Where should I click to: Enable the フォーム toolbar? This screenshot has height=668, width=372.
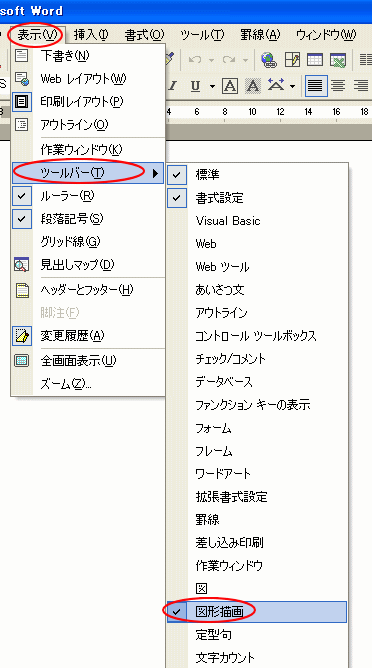[257, 428]
